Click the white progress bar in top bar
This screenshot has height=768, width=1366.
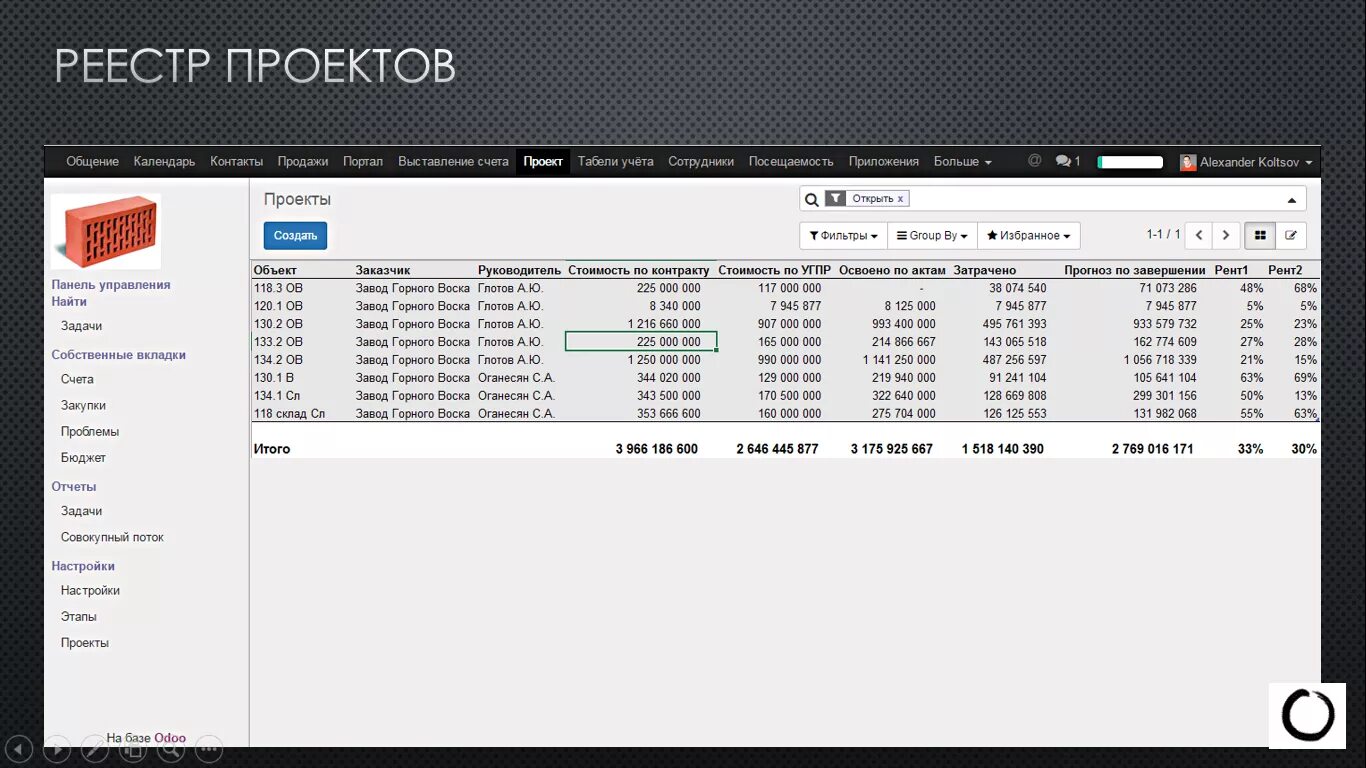[x=1130, y=162]
